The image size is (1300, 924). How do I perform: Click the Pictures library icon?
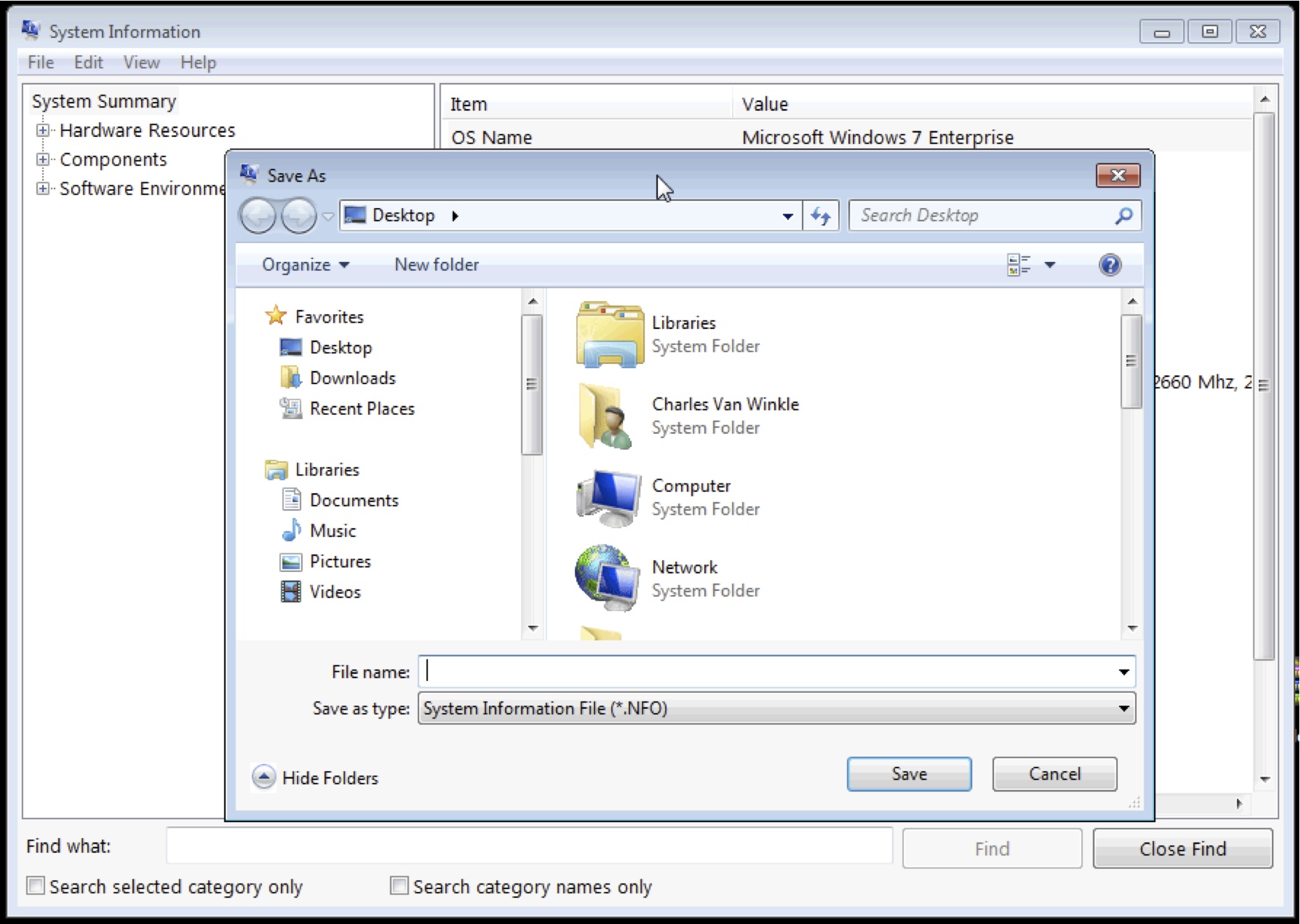point(291,562)
